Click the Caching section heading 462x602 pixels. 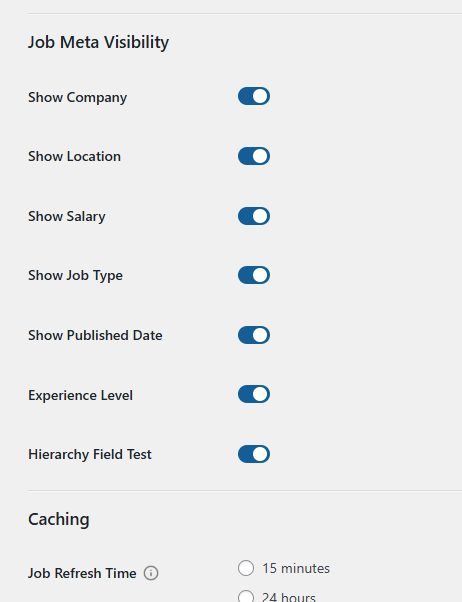(59, 519)
